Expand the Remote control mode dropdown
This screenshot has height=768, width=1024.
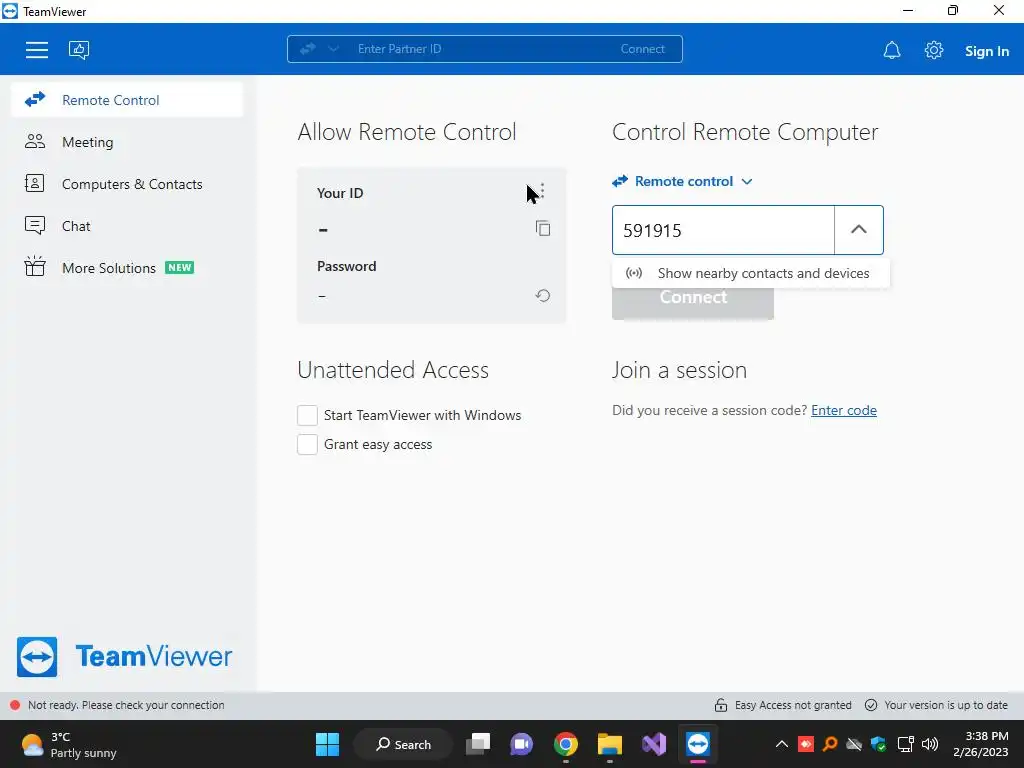(x=682, y=182)
